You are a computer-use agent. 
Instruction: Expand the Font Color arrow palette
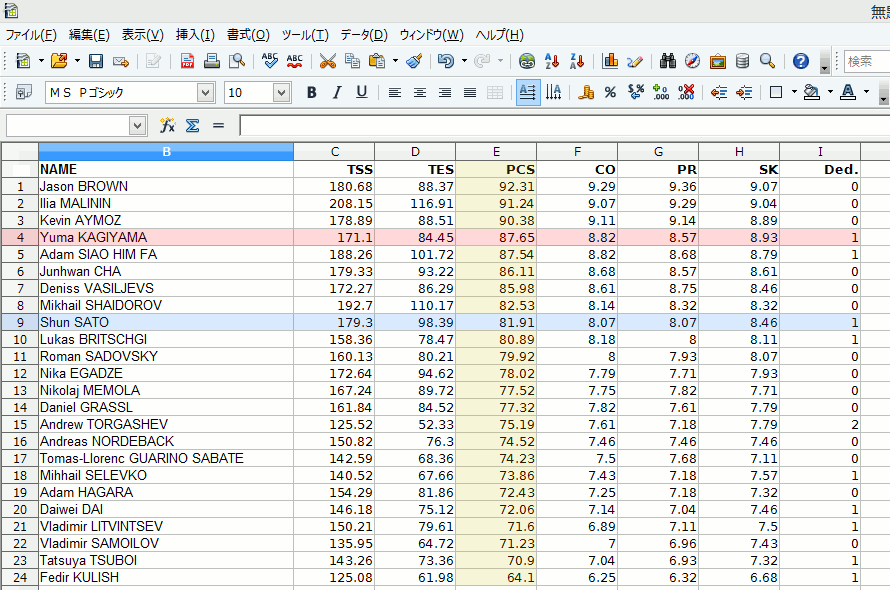[x=866, y=92]
